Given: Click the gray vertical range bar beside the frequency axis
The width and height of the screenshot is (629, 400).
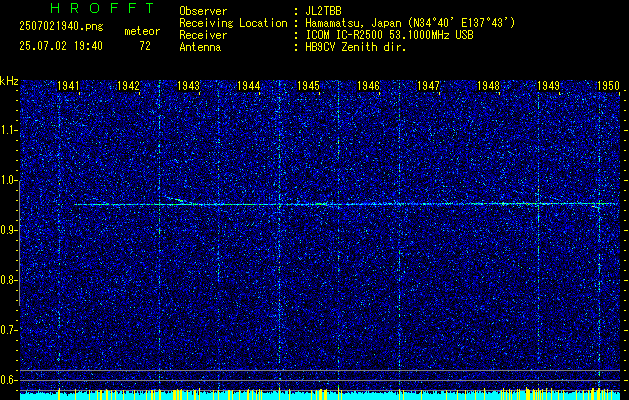Looking at the screenshot, I should pyautogui.click(x=20, y=243).
